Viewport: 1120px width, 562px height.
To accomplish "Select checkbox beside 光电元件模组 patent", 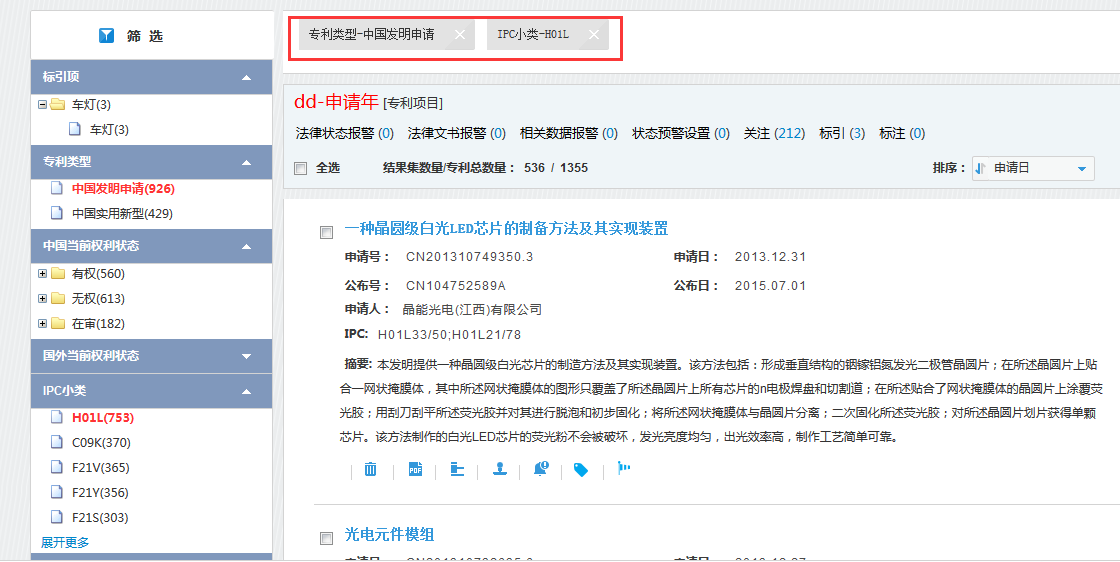I will point(326,538).
